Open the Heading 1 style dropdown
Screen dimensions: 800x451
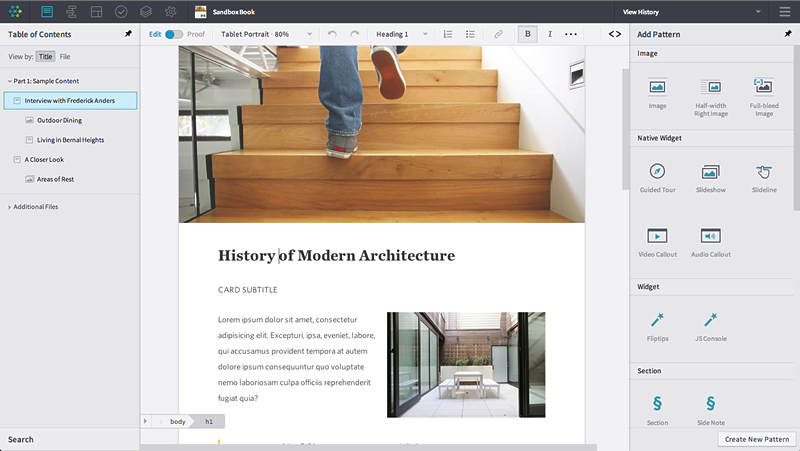pos(402,34)
